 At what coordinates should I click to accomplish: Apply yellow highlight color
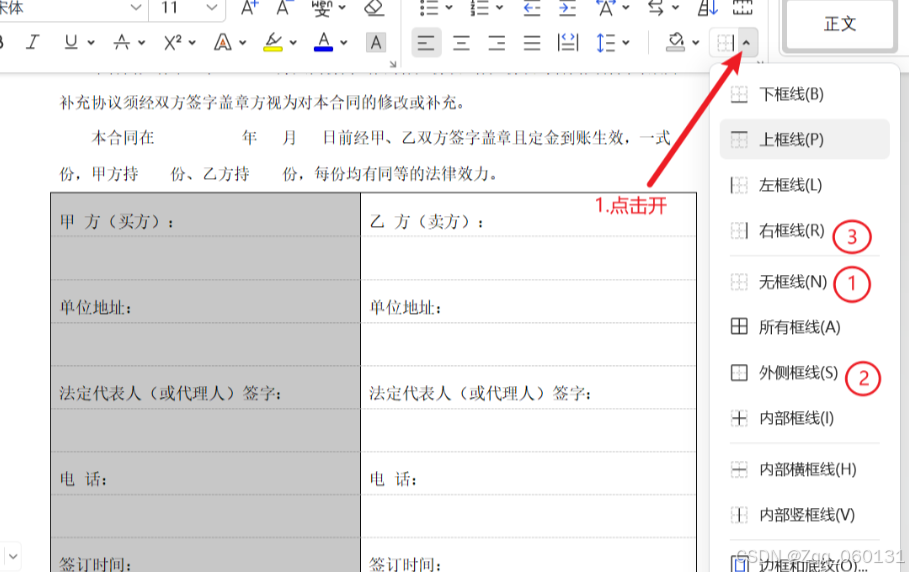[273, 42]
